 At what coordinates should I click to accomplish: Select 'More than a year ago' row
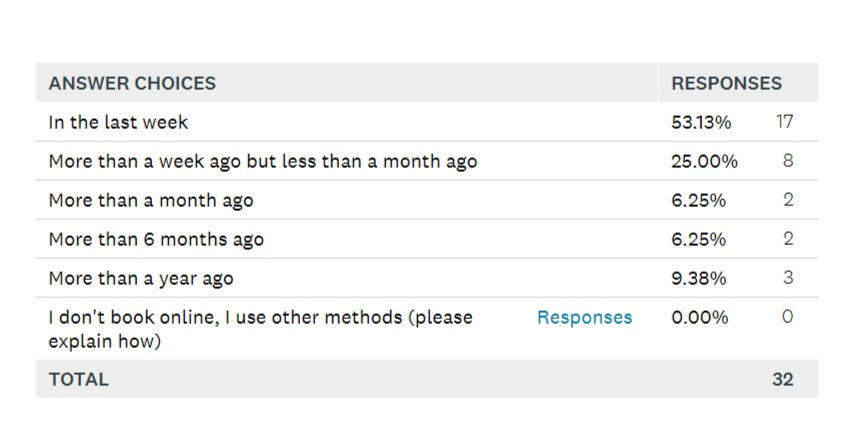coord(141,279)
